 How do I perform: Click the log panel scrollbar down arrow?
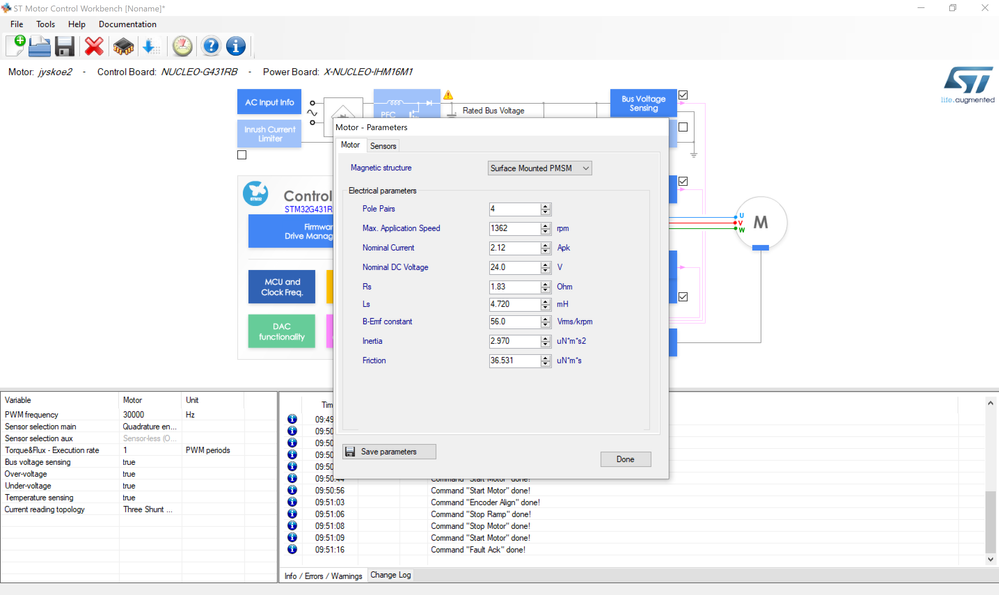990,559
